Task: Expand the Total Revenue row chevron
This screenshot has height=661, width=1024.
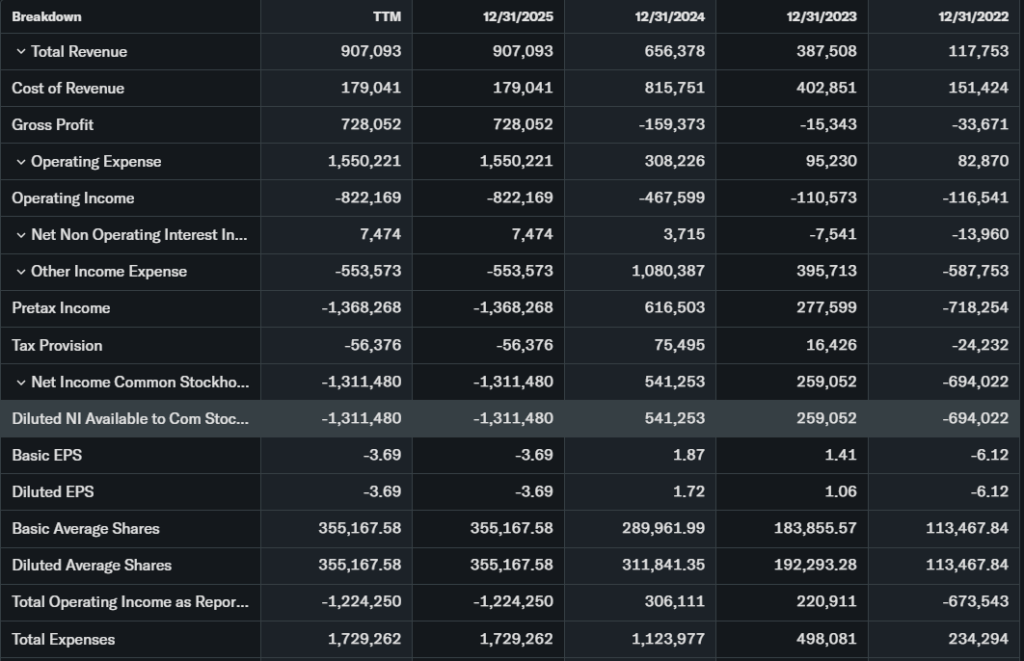Action: (x=20, y=52)
